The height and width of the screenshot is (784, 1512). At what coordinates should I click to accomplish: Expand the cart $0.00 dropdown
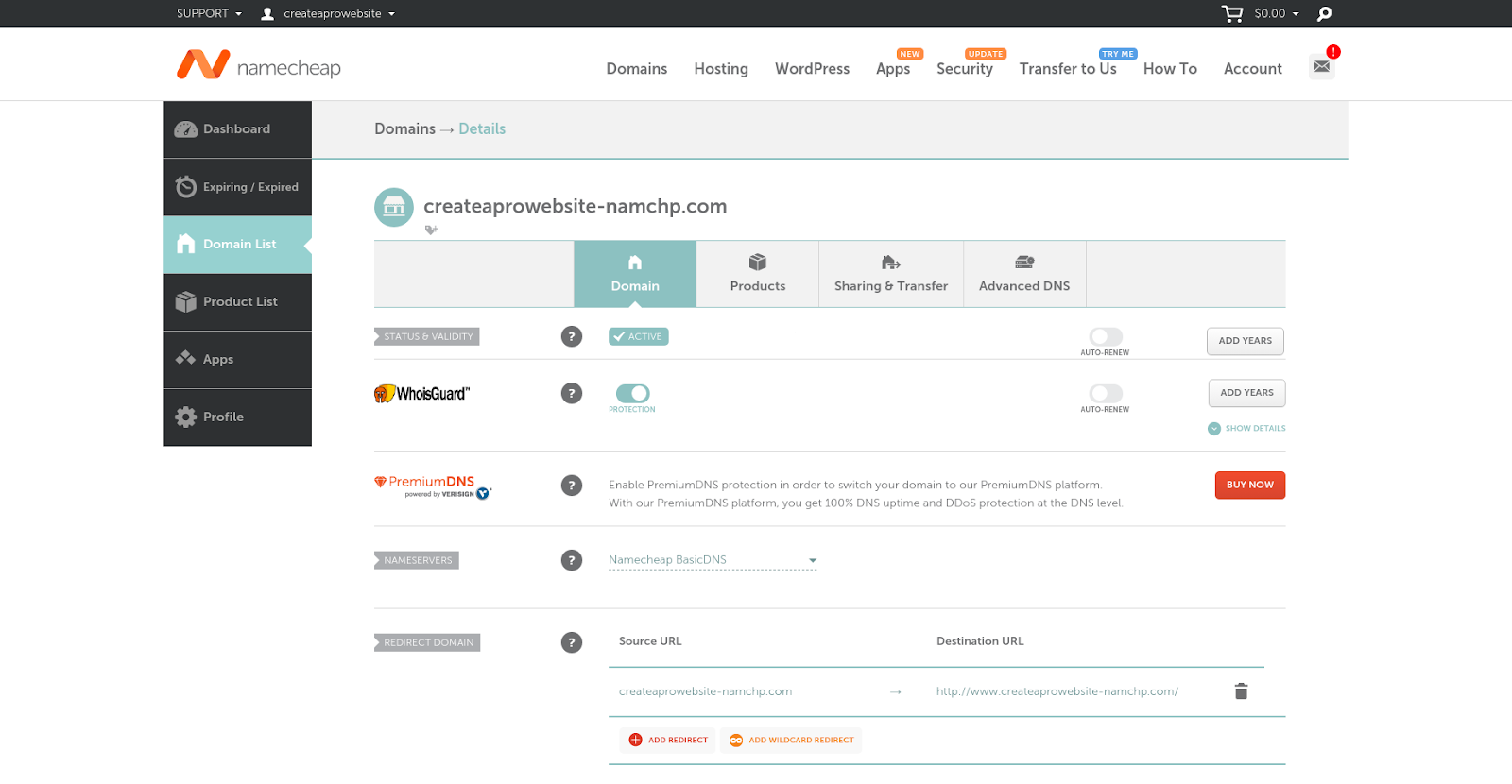coord(1277,13)
